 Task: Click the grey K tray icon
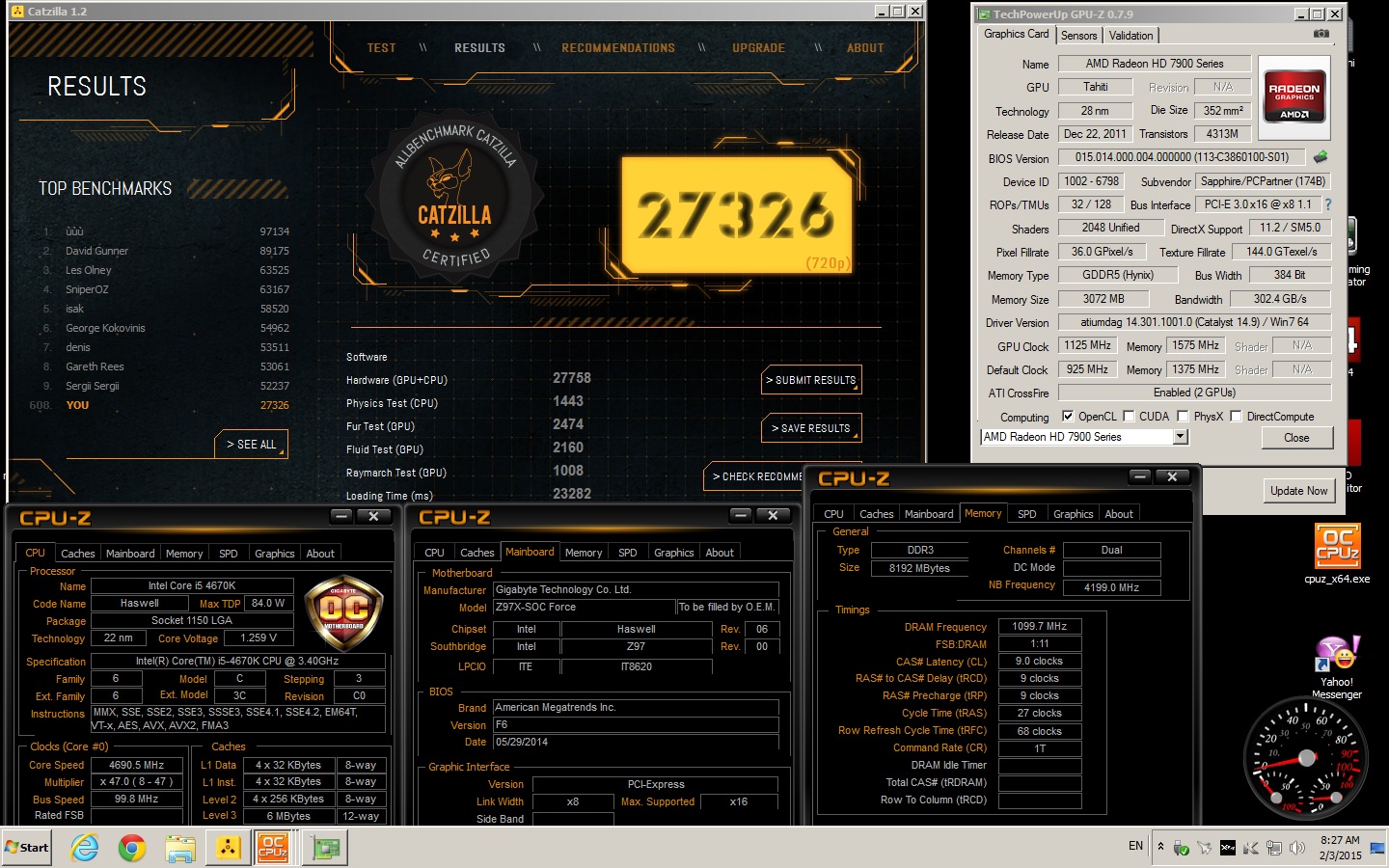tap(1251, 848)
